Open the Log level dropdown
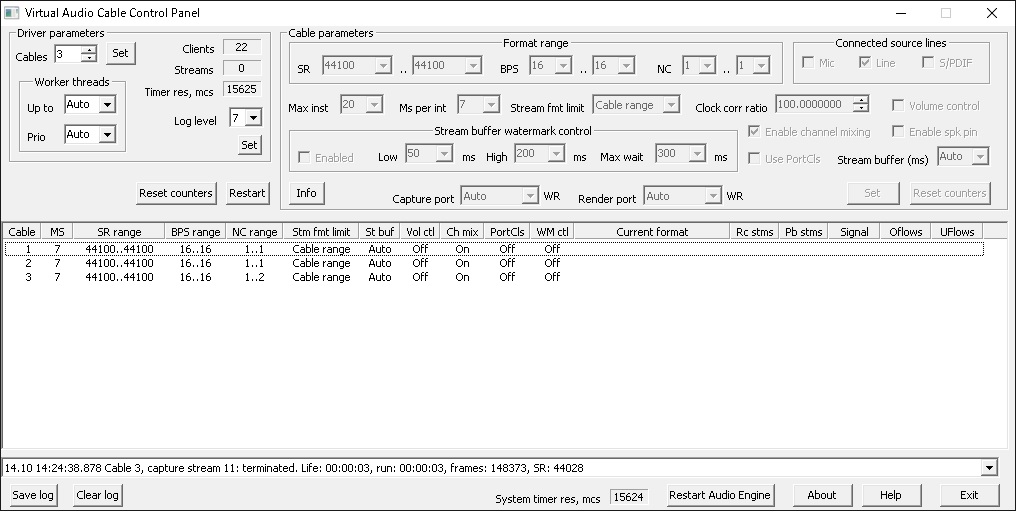Viewport: 1016px width, 517px height. pos(253,118)
